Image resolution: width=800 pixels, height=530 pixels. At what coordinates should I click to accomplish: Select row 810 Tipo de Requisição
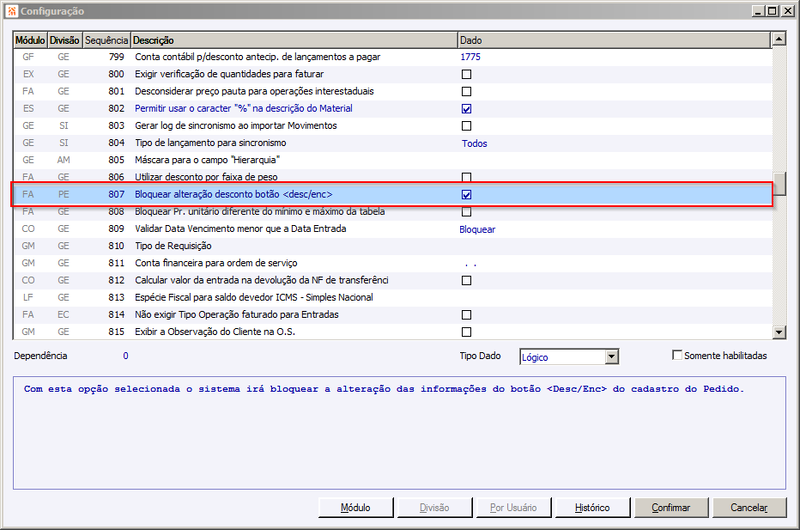392,246
